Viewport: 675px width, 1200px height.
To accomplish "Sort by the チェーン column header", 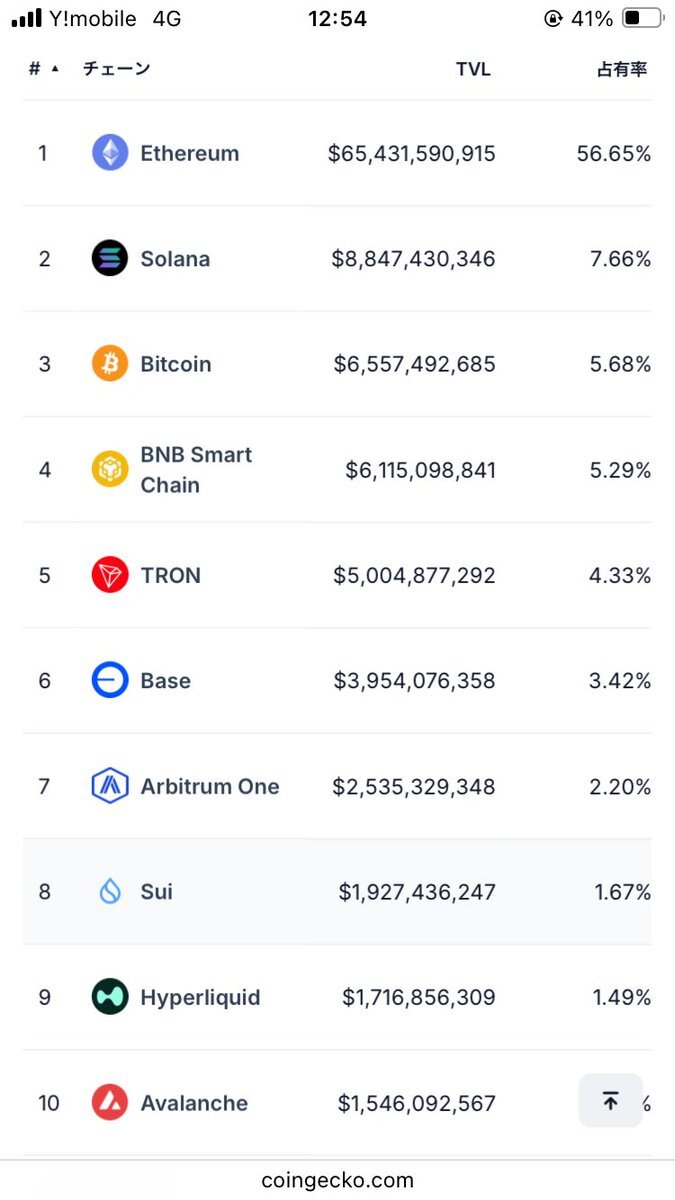I will pos(116,69).
